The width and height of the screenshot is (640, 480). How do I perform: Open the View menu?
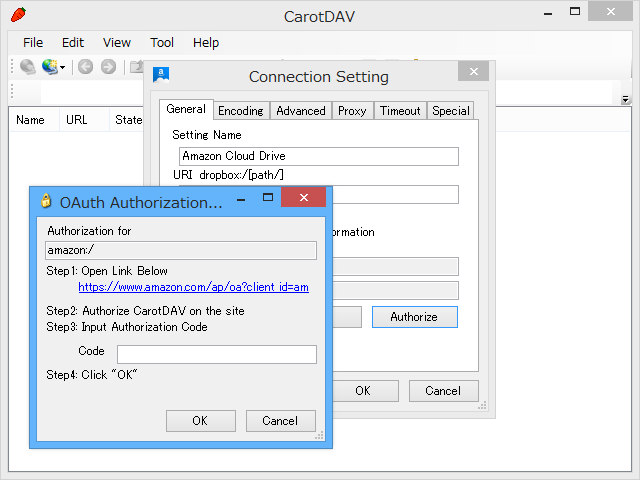point(117,42)
